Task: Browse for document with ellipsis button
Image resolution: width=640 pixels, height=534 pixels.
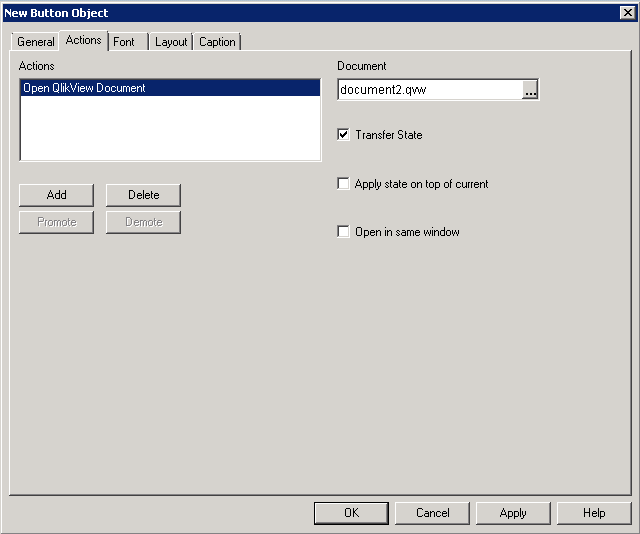Action: point(530,89)
